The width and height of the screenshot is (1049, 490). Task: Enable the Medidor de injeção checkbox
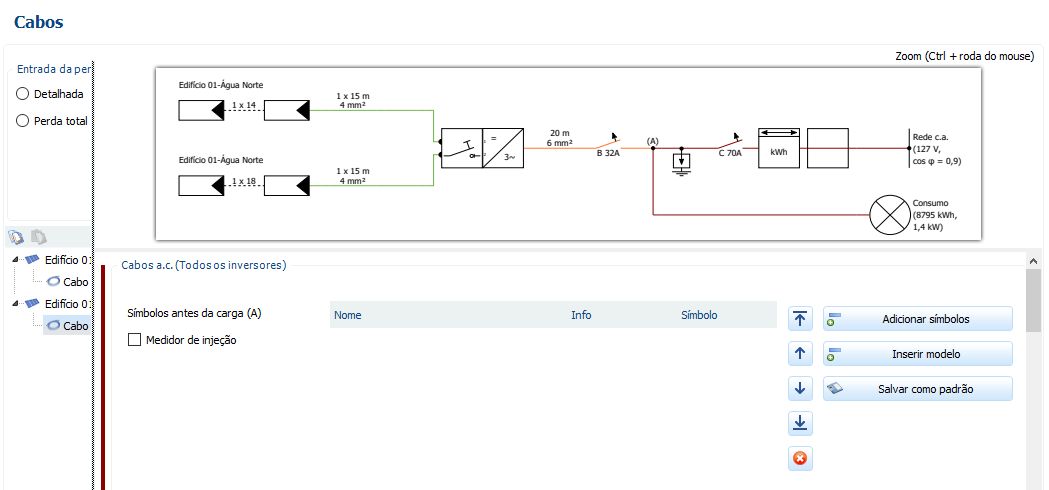pyautogui.click(x=135, y=340)
